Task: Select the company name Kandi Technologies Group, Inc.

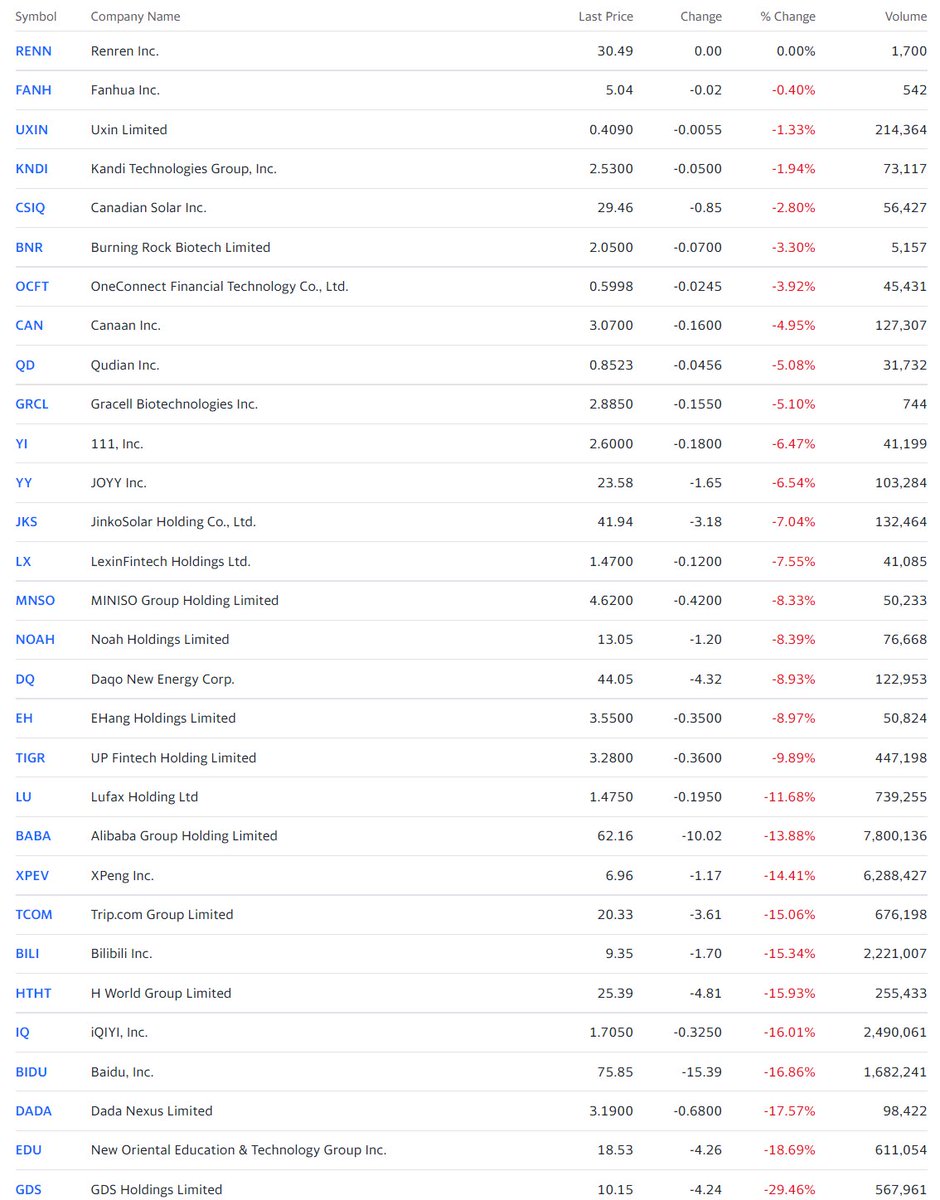Action: 184,169
